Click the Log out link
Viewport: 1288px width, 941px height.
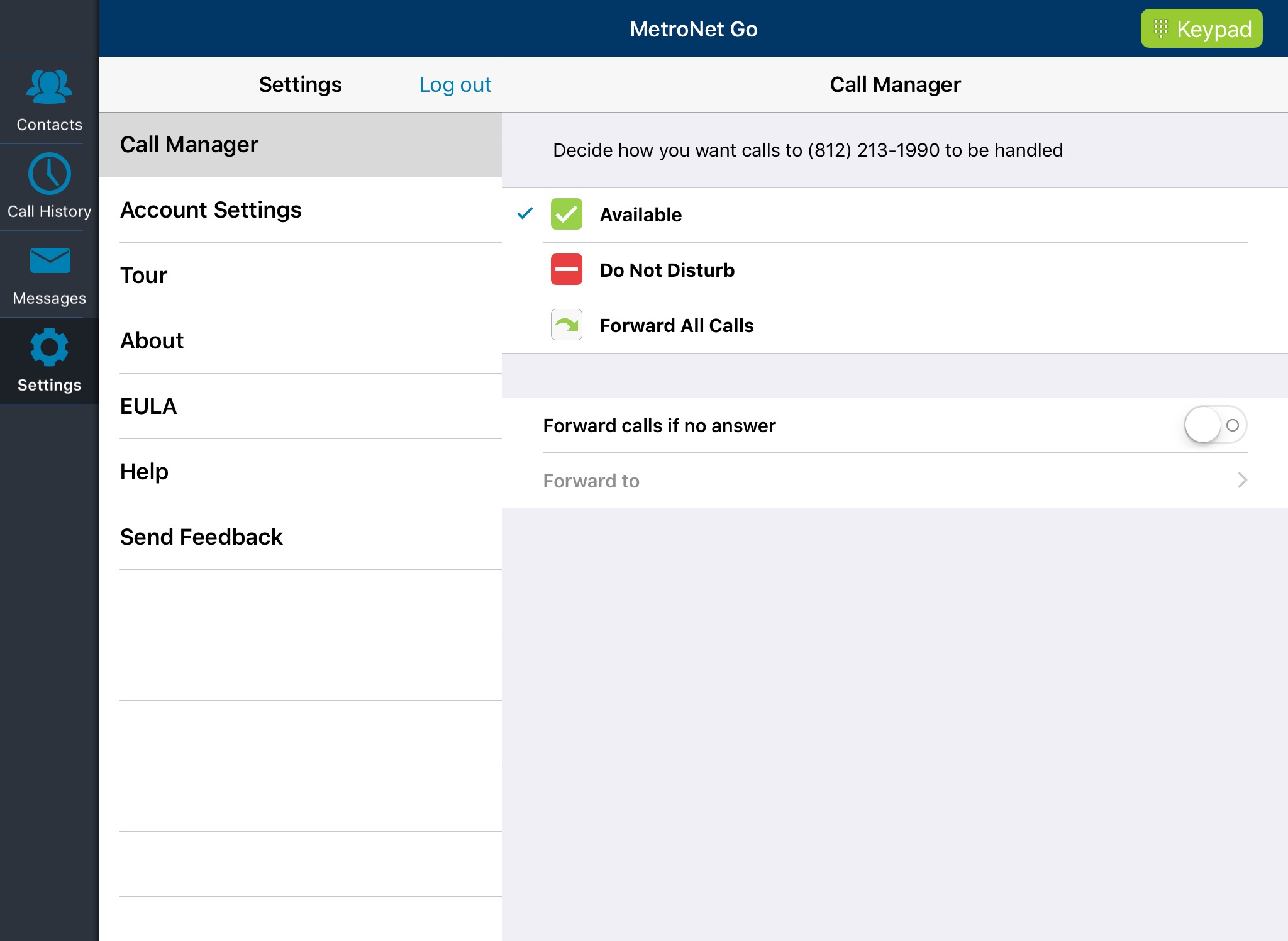click(455, 84)
